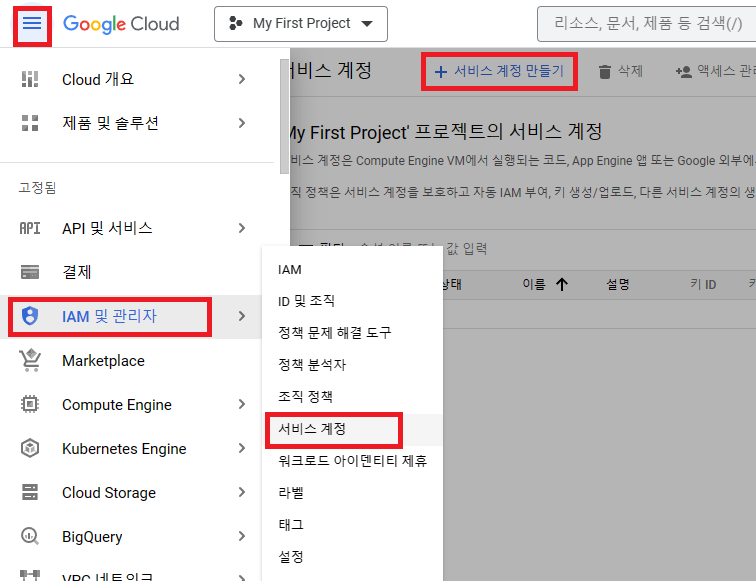Click the Cloud Storage icon
This screenshot has width=756, height=581.
coord(30,493)
